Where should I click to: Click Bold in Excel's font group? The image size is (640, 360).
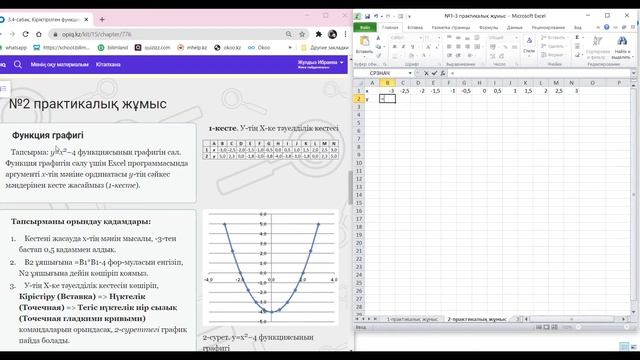(x=394, y=47)
